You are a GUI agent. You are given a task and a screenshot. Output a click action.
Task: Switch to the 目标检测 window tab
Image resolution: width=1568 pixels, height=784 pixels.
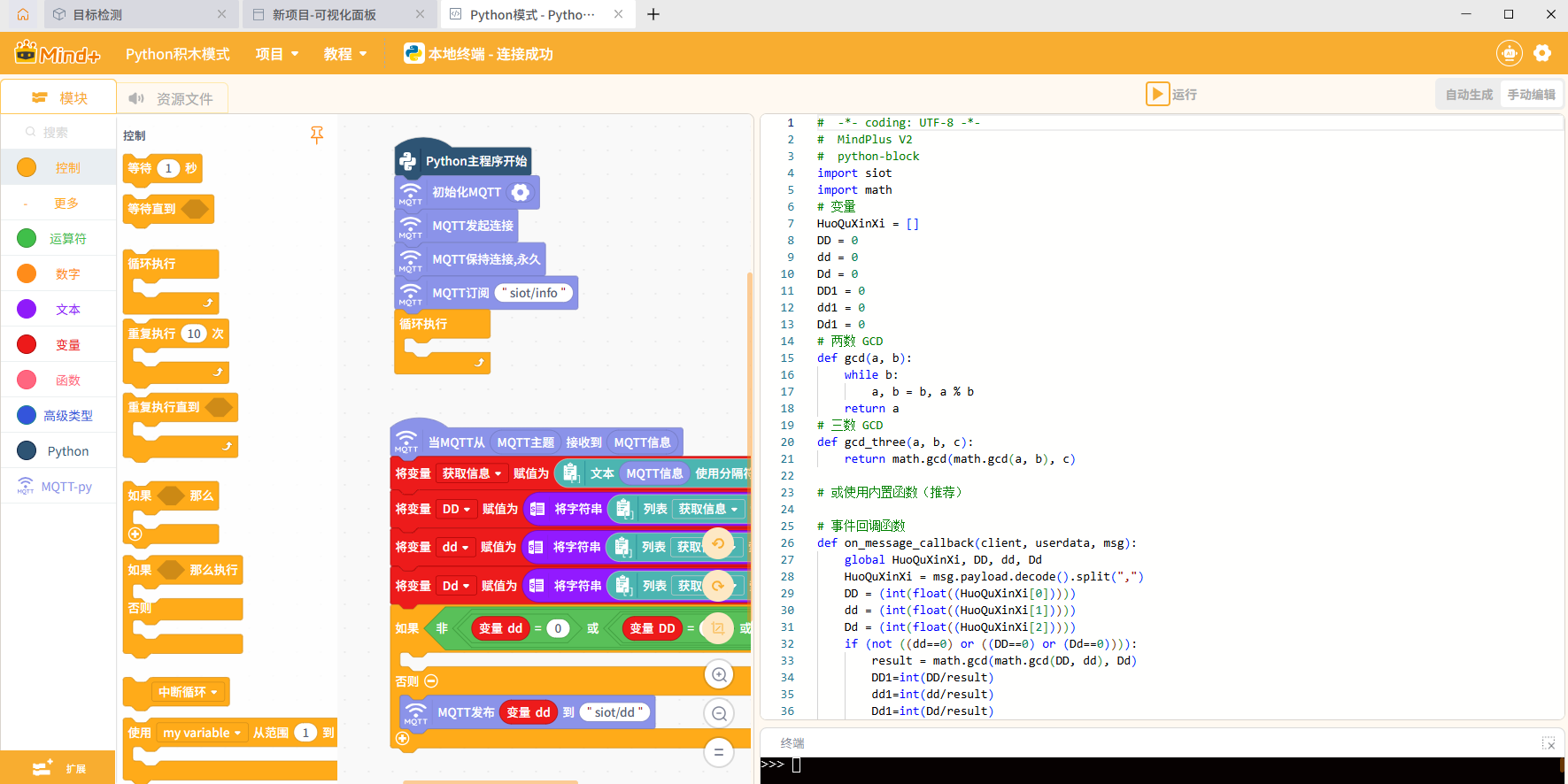coord(97,14)
